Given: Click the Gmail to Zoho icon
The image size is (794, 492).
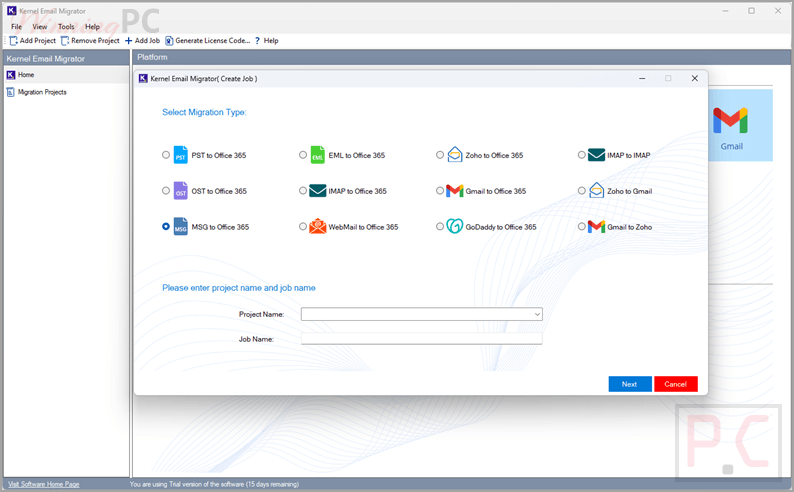Looking at the screenshot, I should (597, 227).
